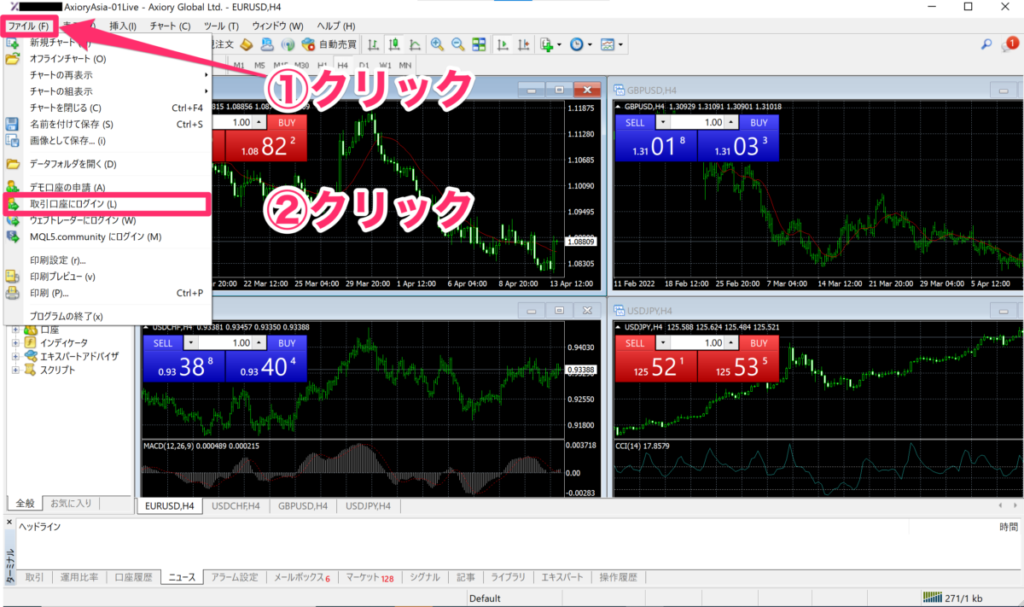This screenshot has width=1024, height=607.
Task: Toggle chart auto scroll icon
Action: (x=502, y=44)
